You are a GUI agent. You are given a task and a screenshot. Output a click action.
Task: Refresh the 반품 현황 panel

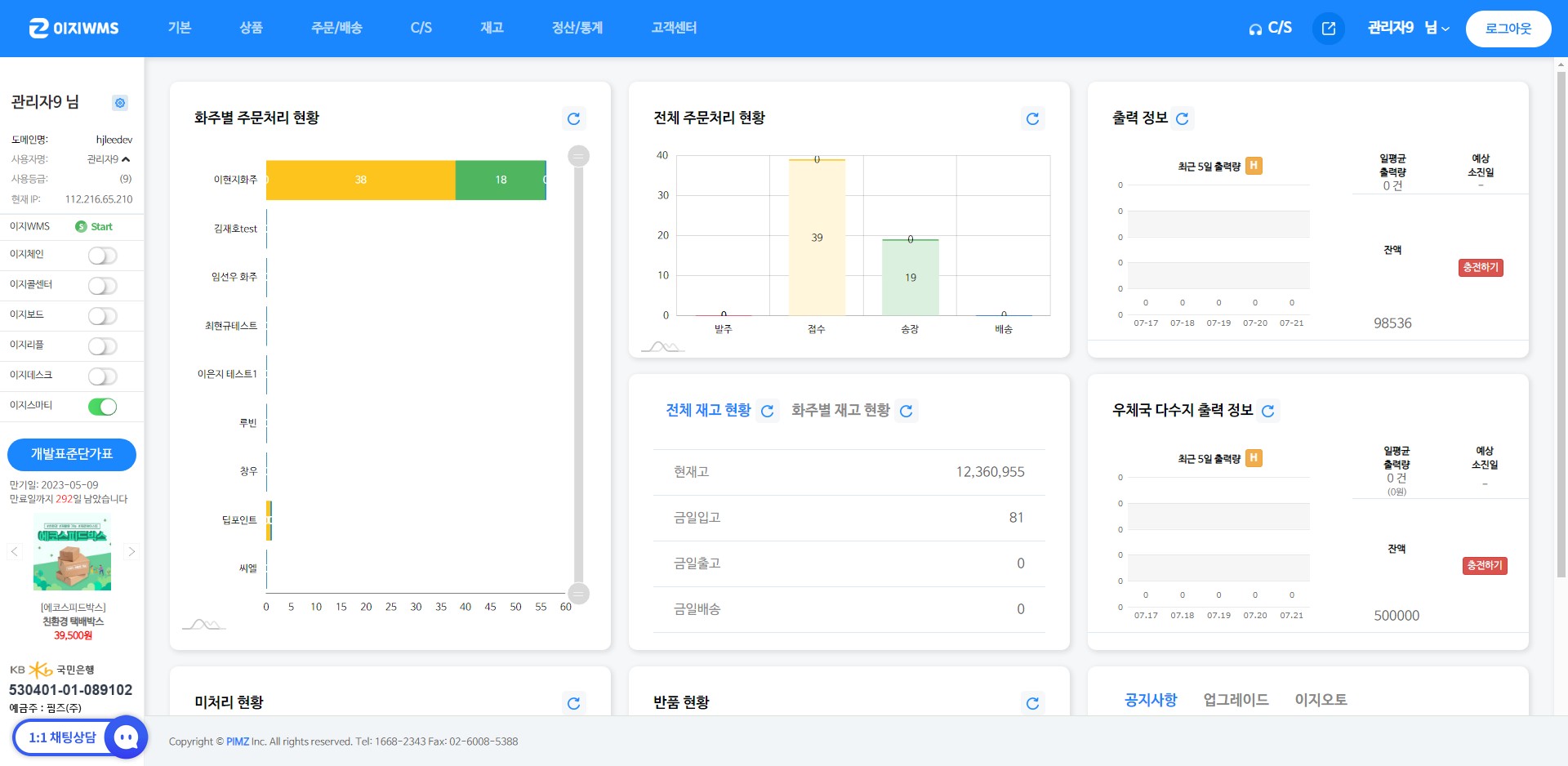tap(1032, 703)
